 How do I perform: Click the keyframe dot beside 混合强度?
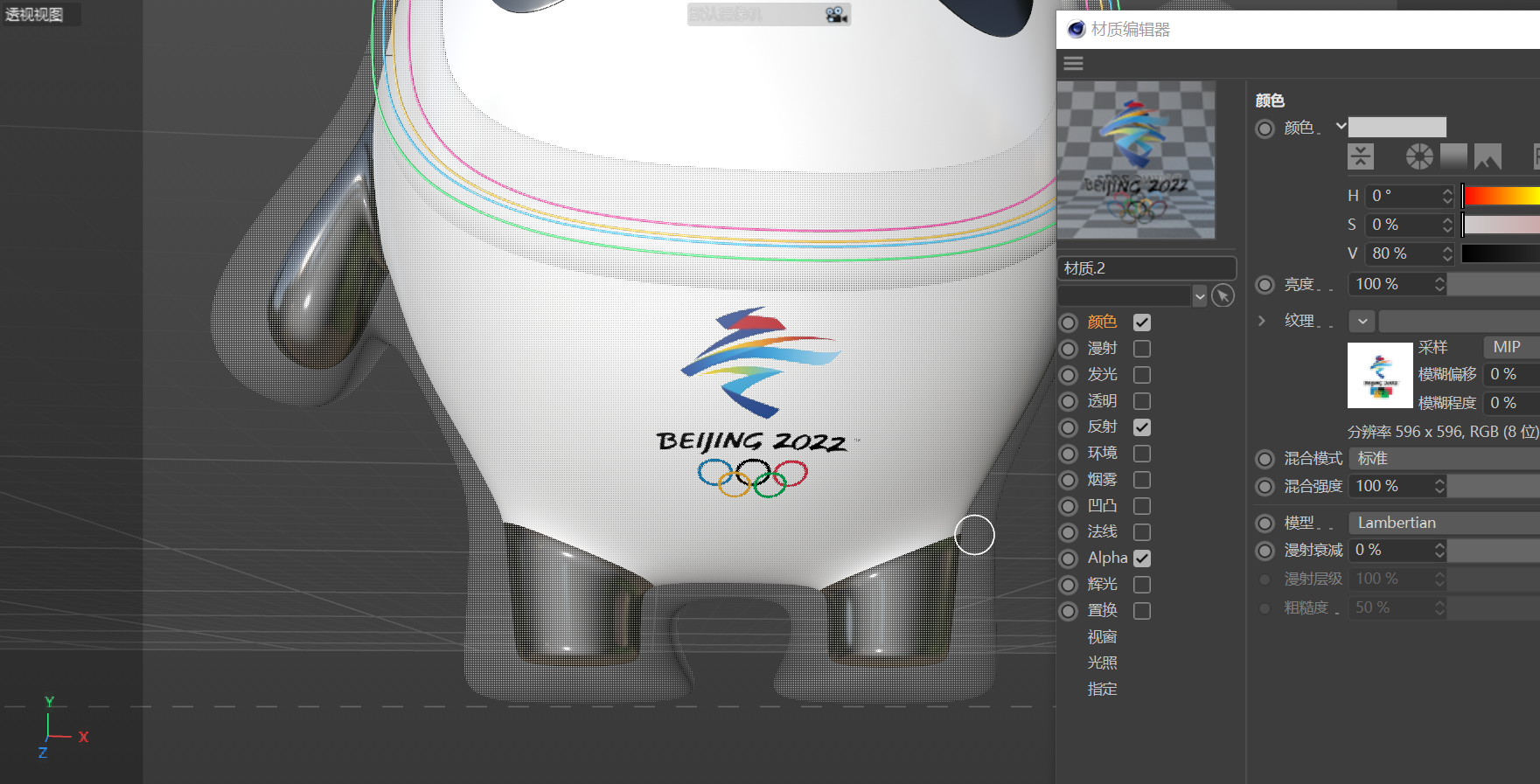pyautogui.click(x=1265, y=486)
